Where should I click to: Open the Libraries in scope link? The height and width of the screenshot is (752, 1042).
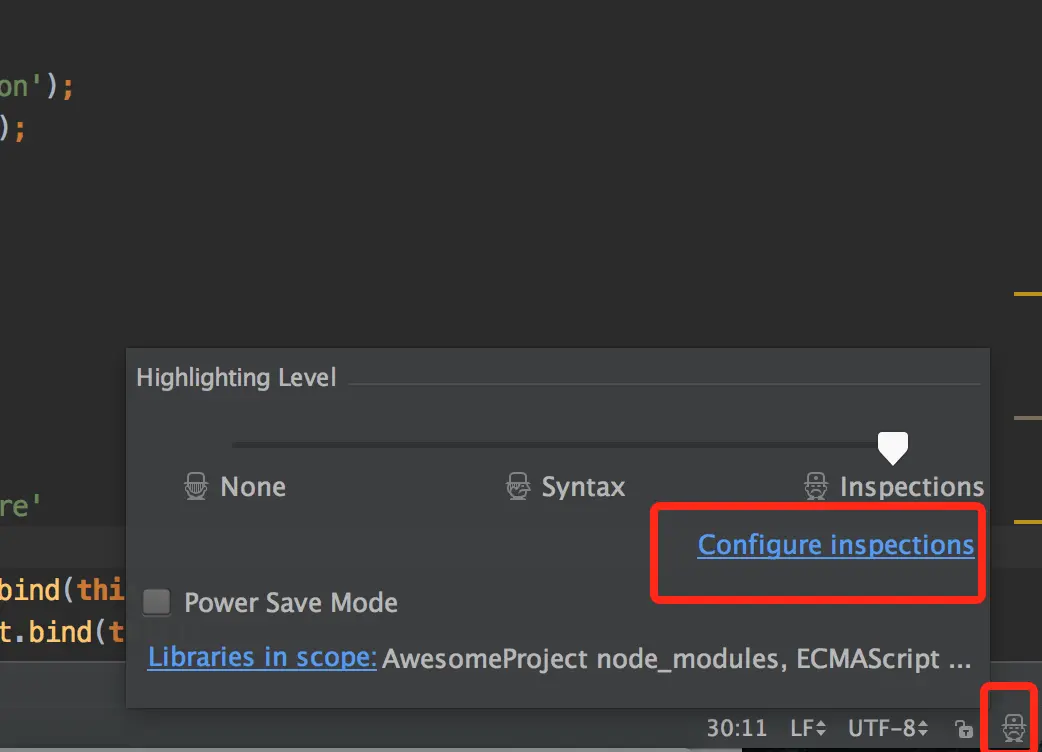pos(262,657)
